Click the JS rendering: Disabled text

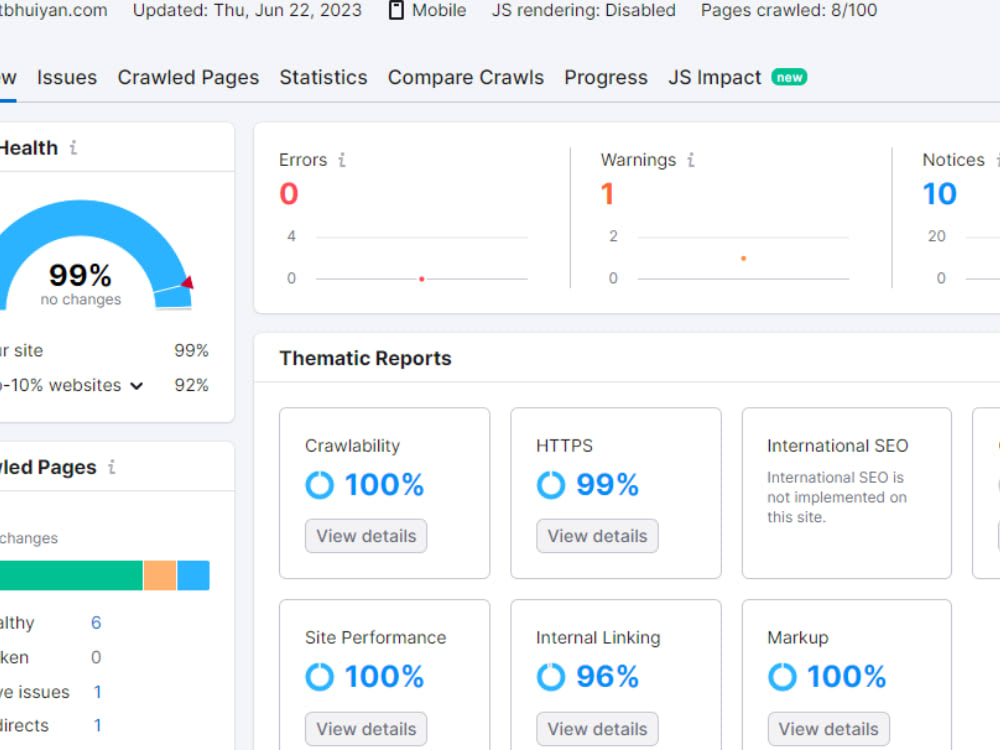(584, 10)
